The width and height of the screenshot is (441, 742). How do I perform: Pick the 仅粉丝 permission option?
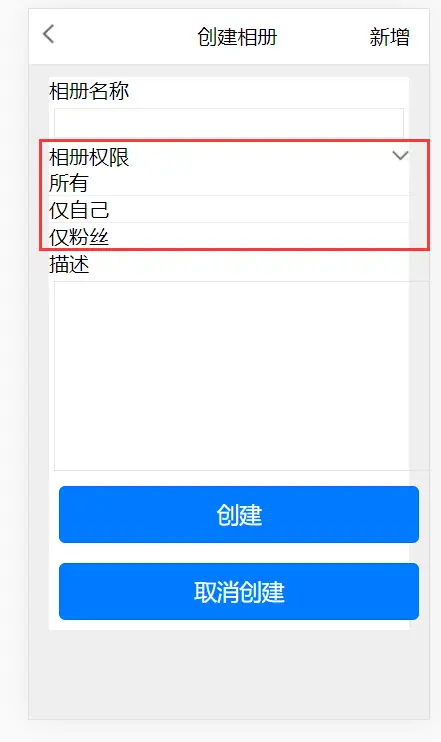tap(79, 237)
